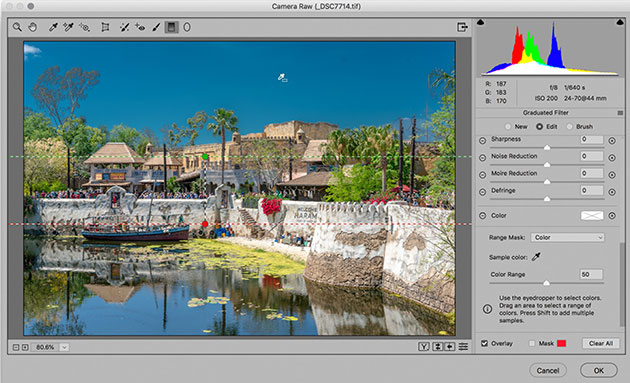630x383 pixels.
Task: Click the Clear All button
Action: tap(601, 343)
